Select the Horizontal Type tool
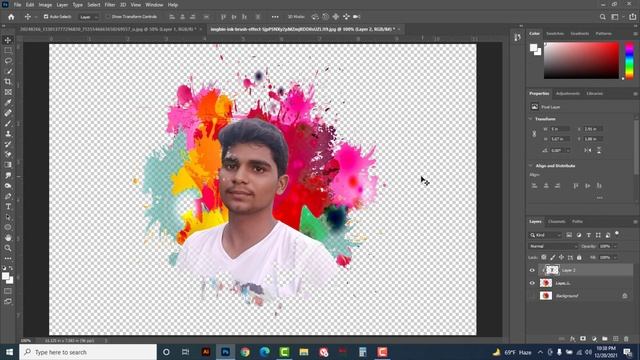Viewport: 640px width, 360px height. tap(8, 207)
